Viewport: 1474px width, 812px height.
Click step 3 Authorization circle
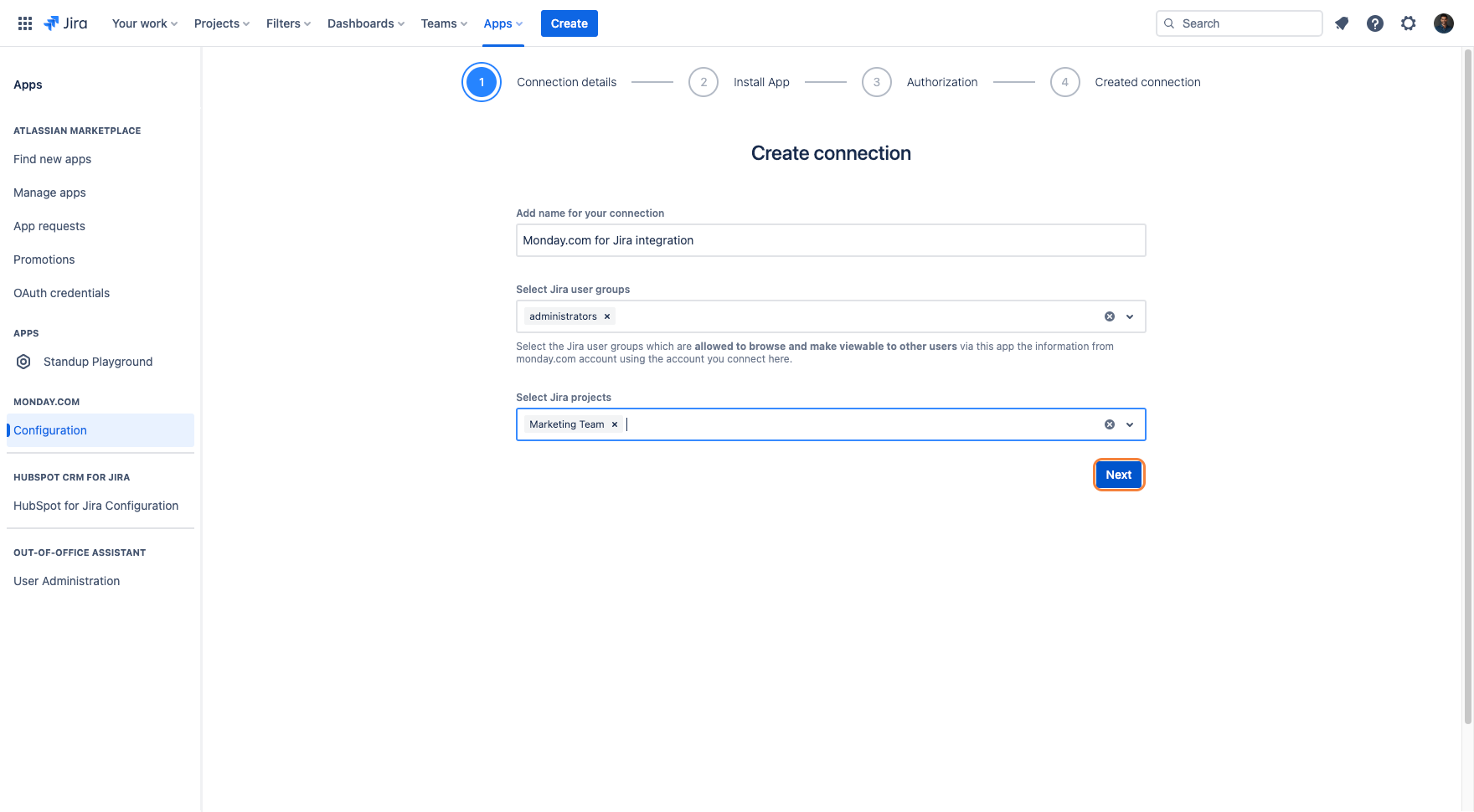(877, 82)
